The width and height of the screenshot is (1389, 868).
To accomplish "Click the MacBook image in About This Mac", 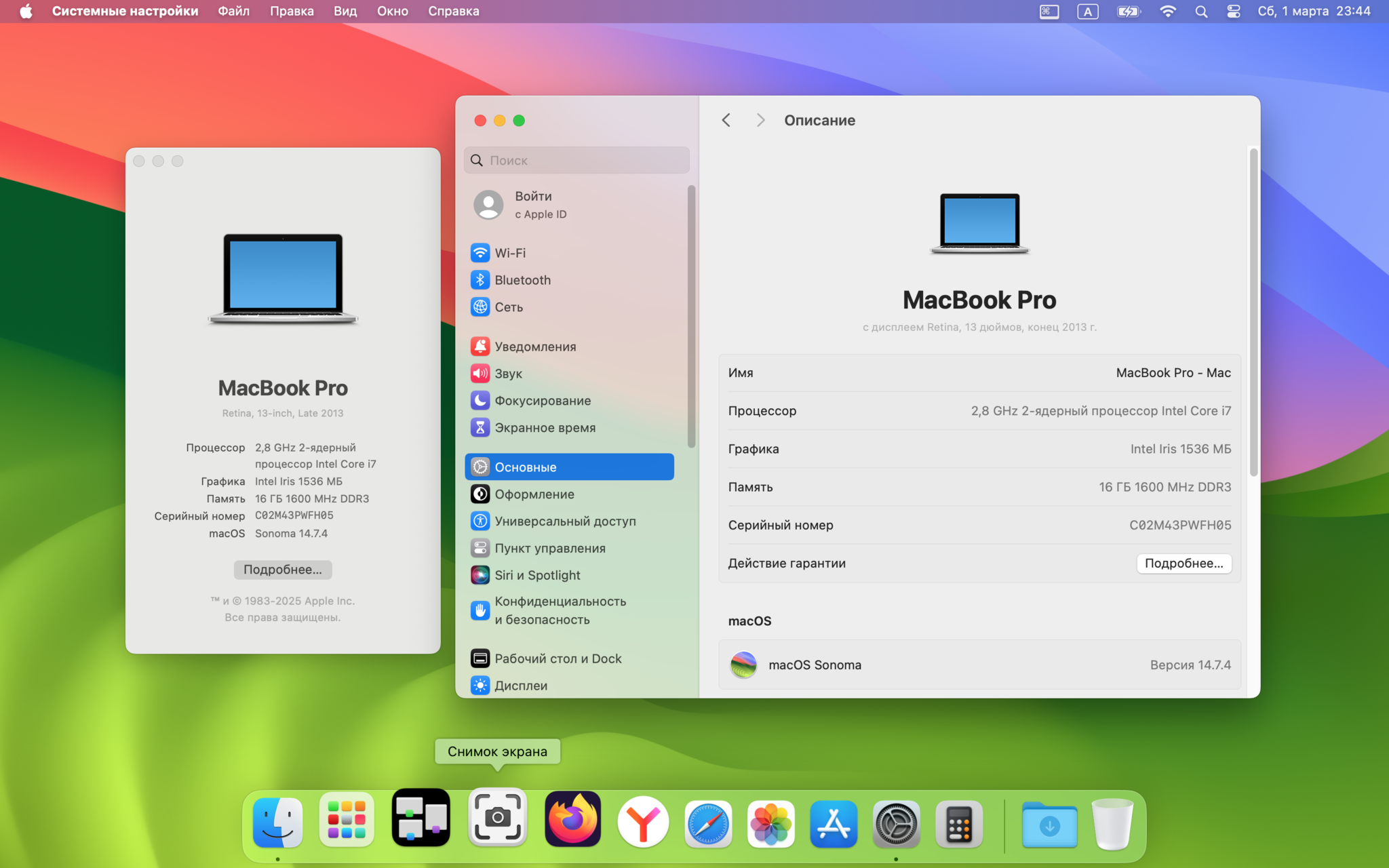I will tap(283, 279).
